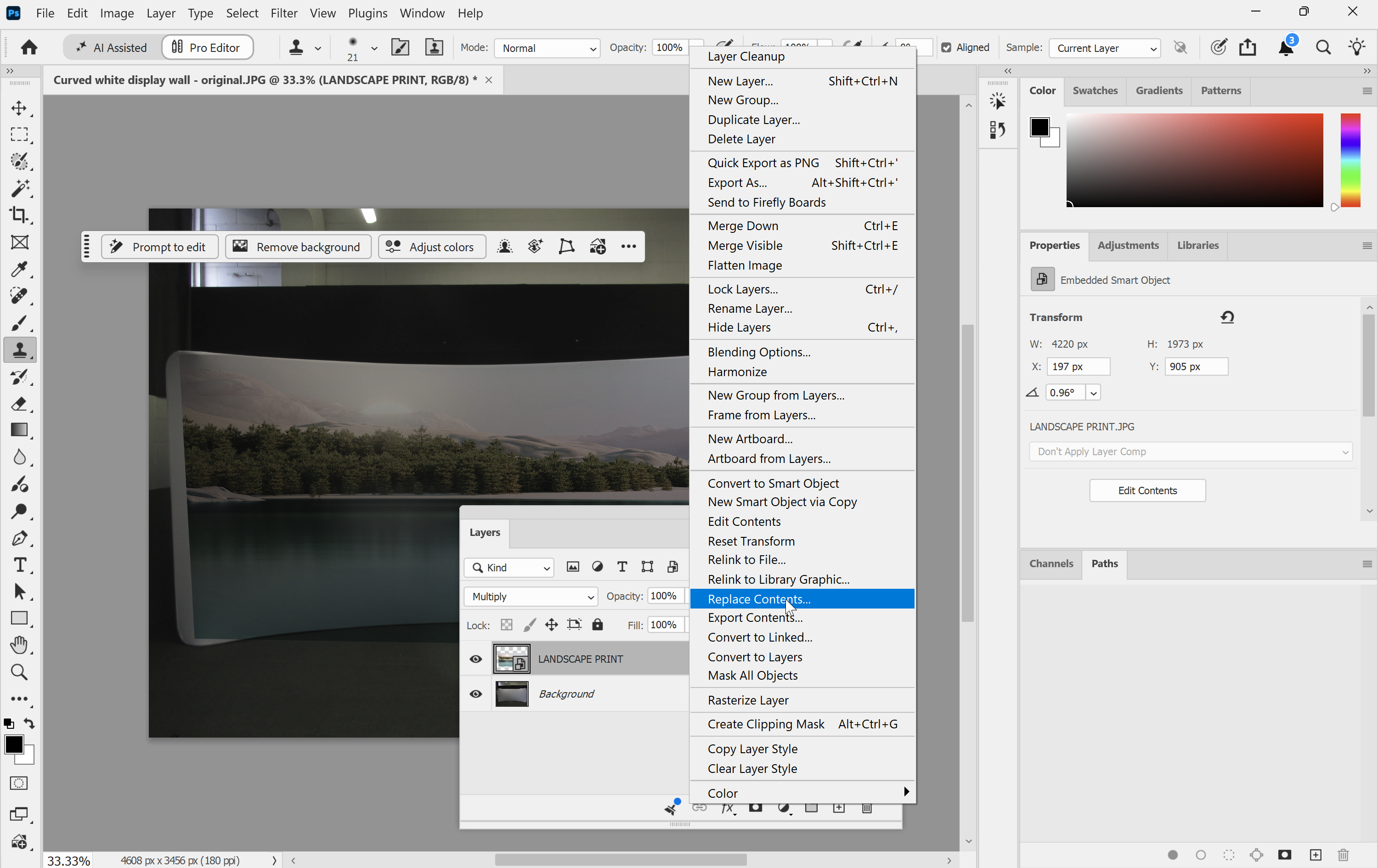Toggle the Aligned checkbox
Image resolution: width=1378 pixels, height=868 pixels.
pos(947,47)
